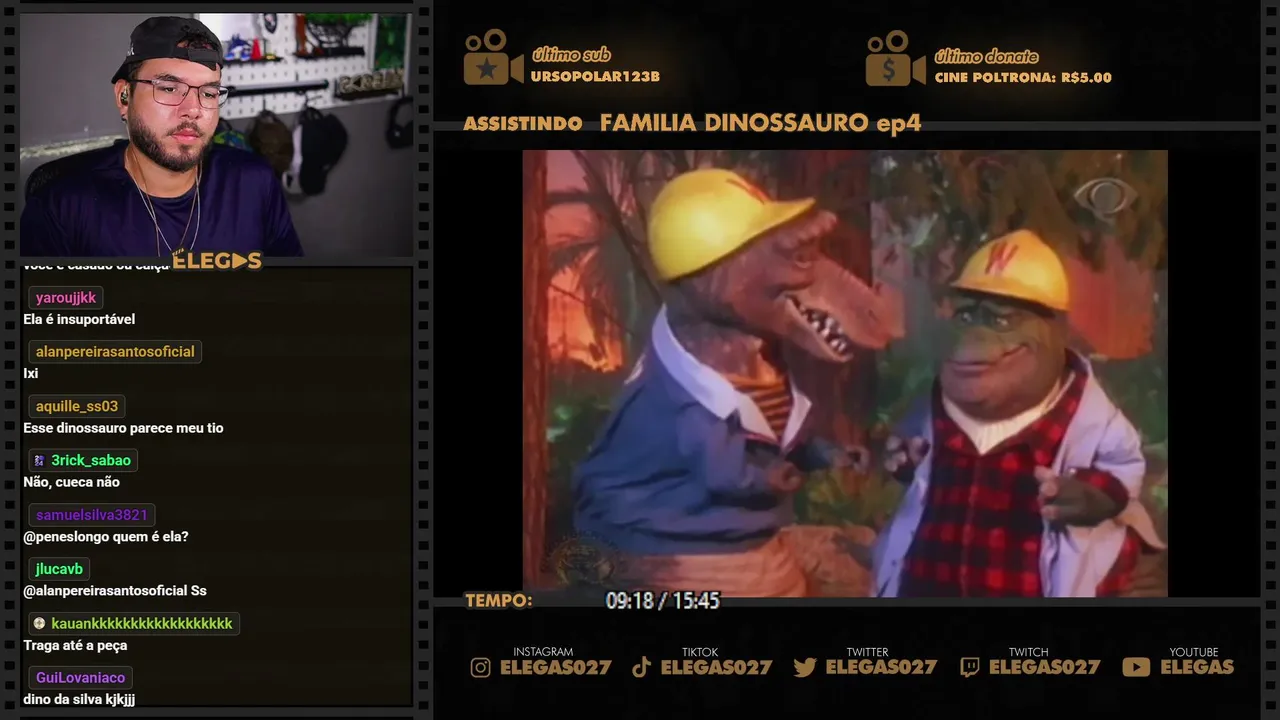The height and width of the screenshot is (720, 1280).
Task: Click the badge icon beside 3rick_sabao
Action: [39, 461]
